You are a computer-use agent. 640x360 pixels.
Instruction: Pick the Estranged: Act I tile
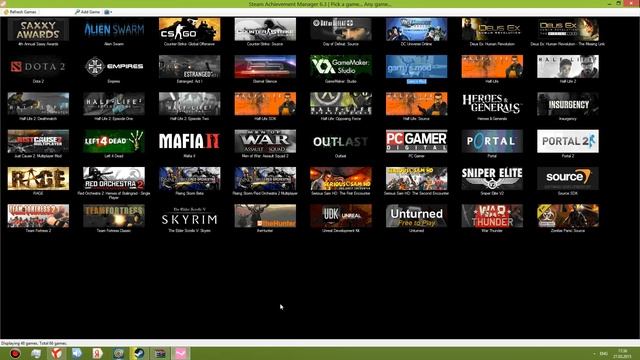point(189,67)
